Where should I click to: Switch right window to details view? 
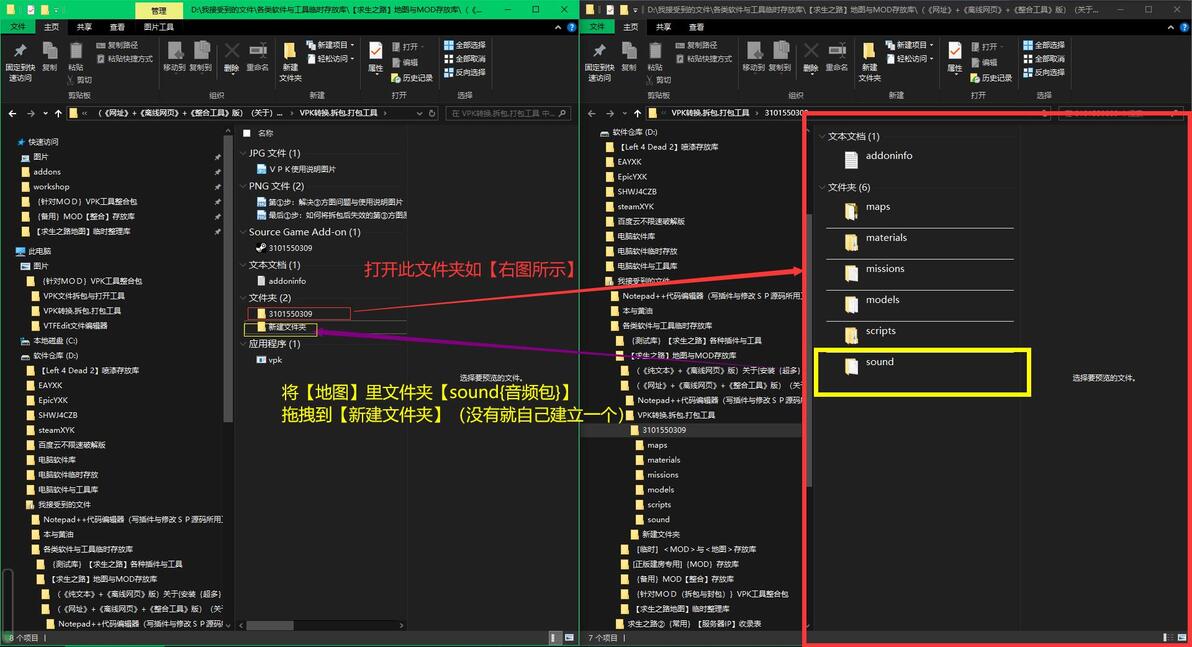[x=1167, y=638]
